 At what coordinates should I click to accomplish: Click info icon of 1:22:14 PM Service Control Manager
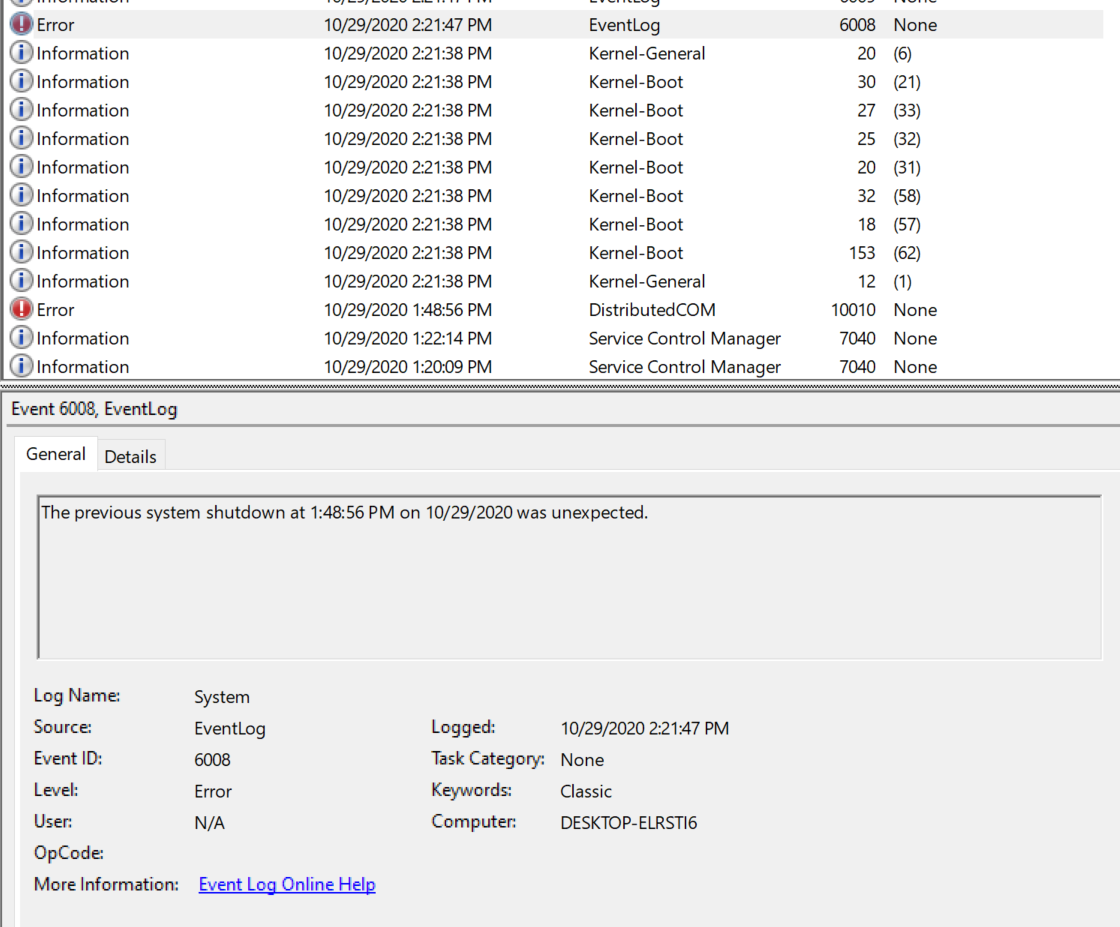21,338
